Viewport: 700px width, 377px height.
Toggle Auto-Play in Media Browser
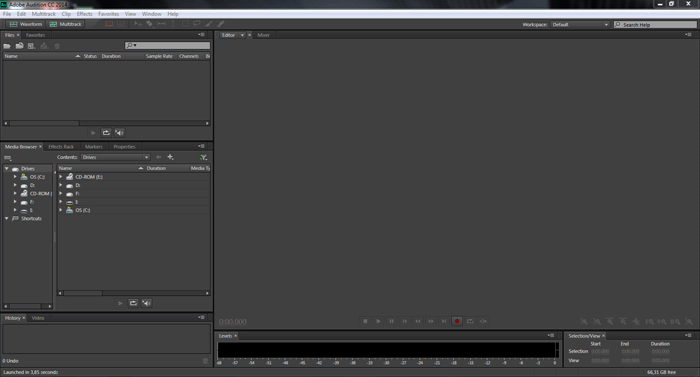[x=146, y=303]
